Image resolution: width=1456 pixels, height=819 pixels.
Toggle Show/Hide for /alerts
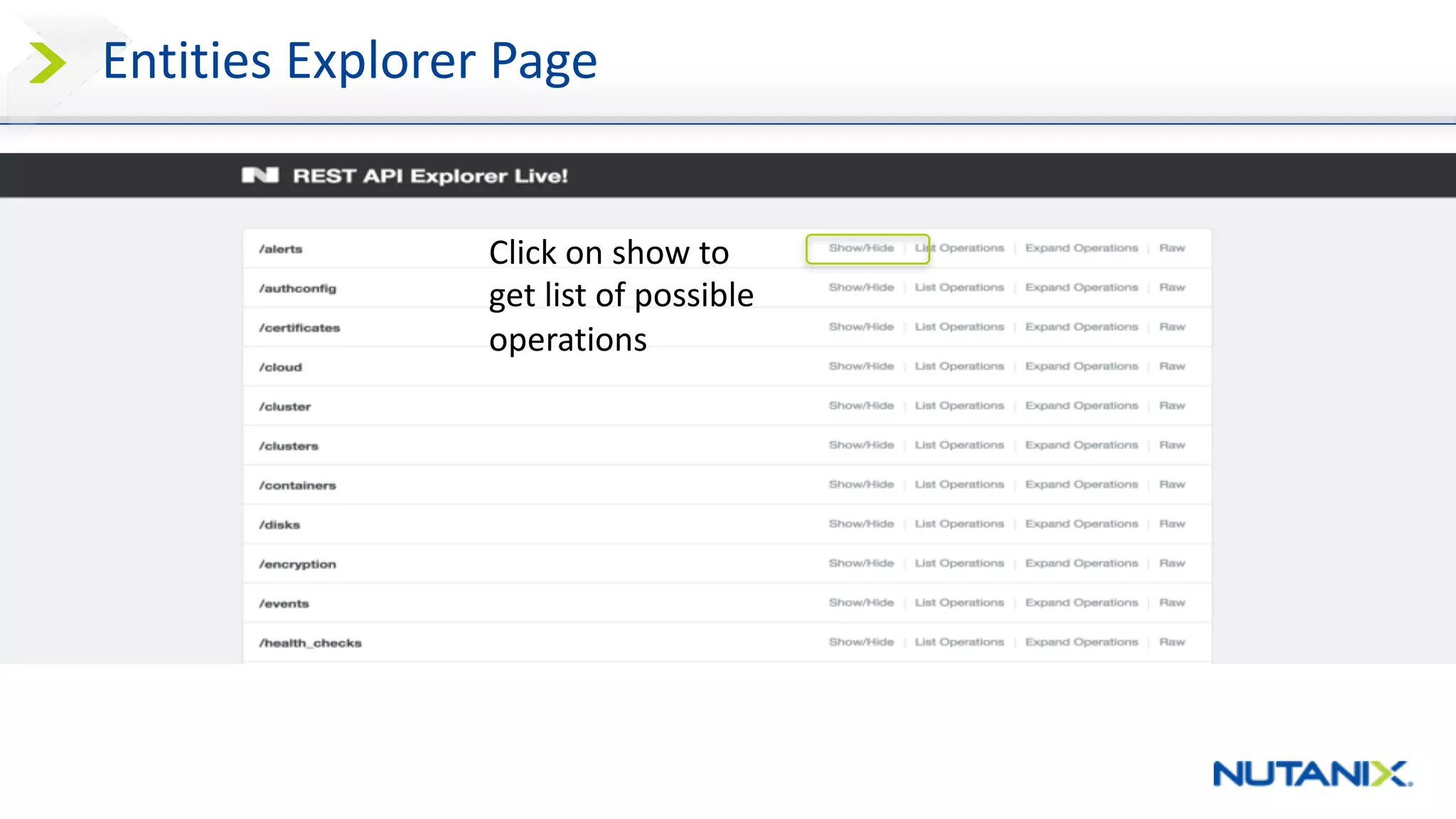click(x=860, y=248)
